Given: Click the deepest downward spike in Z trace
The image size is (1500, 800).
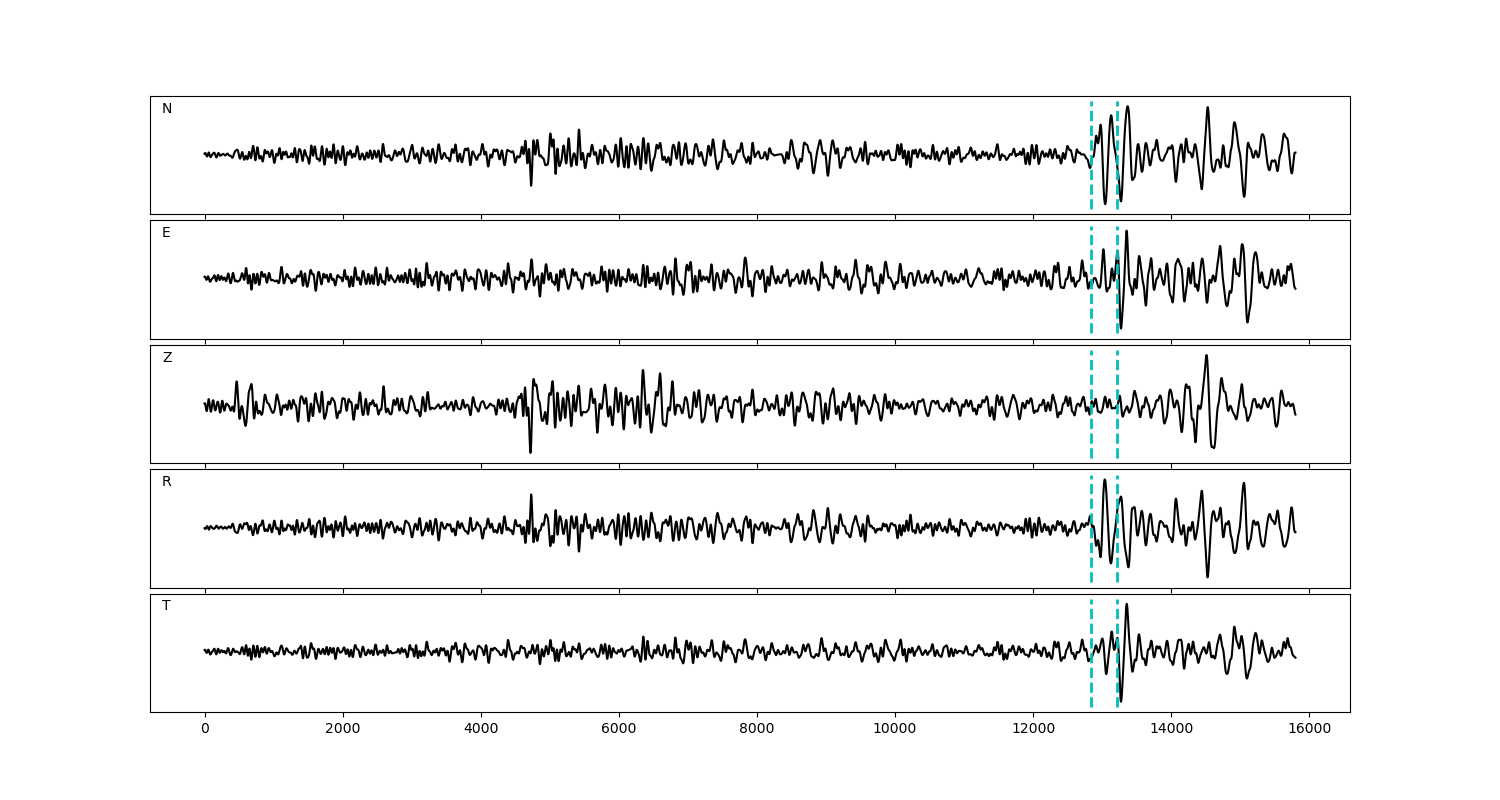Looking at the screenshot, I should click(x=530, y=452).
